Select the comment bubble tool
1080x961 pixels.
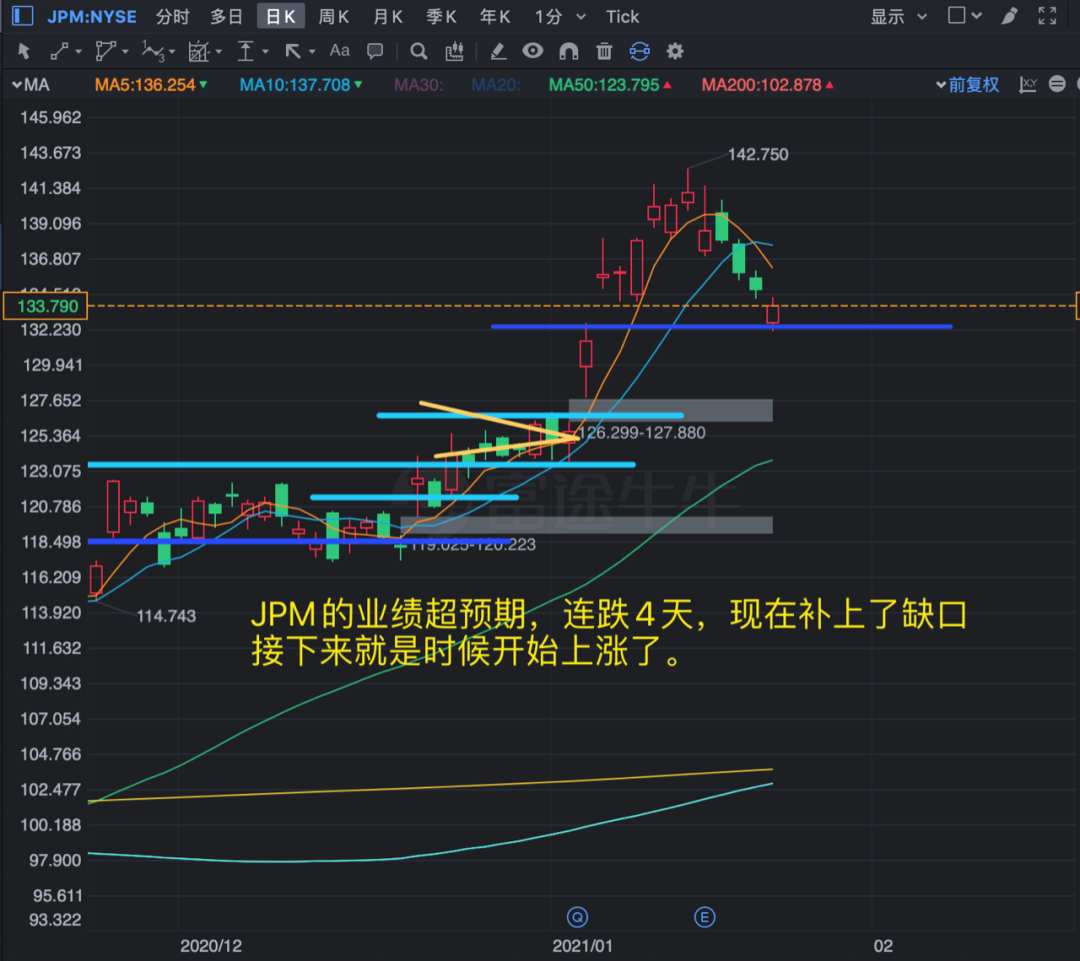click(x=375, y=52)
